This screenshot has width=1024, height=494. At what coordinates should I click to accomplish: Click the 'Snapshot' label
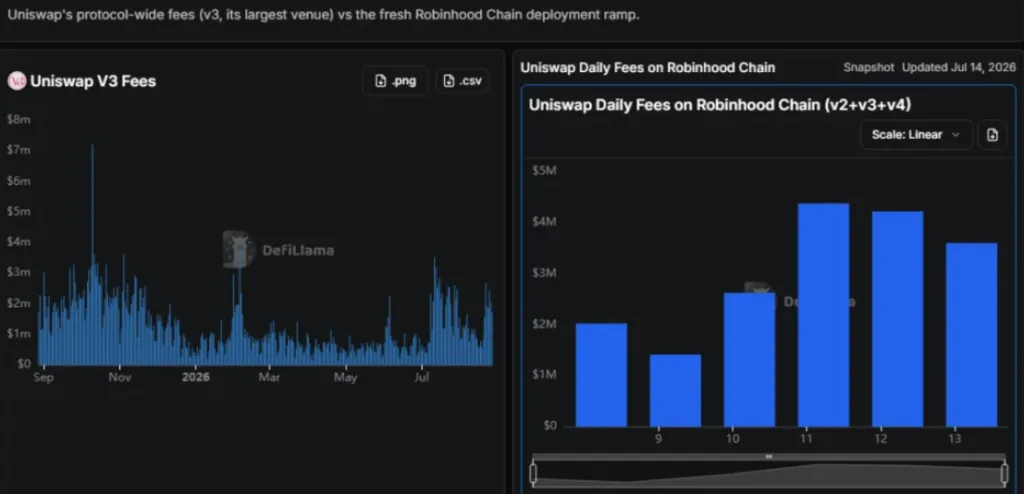click(x=869, y=67)
